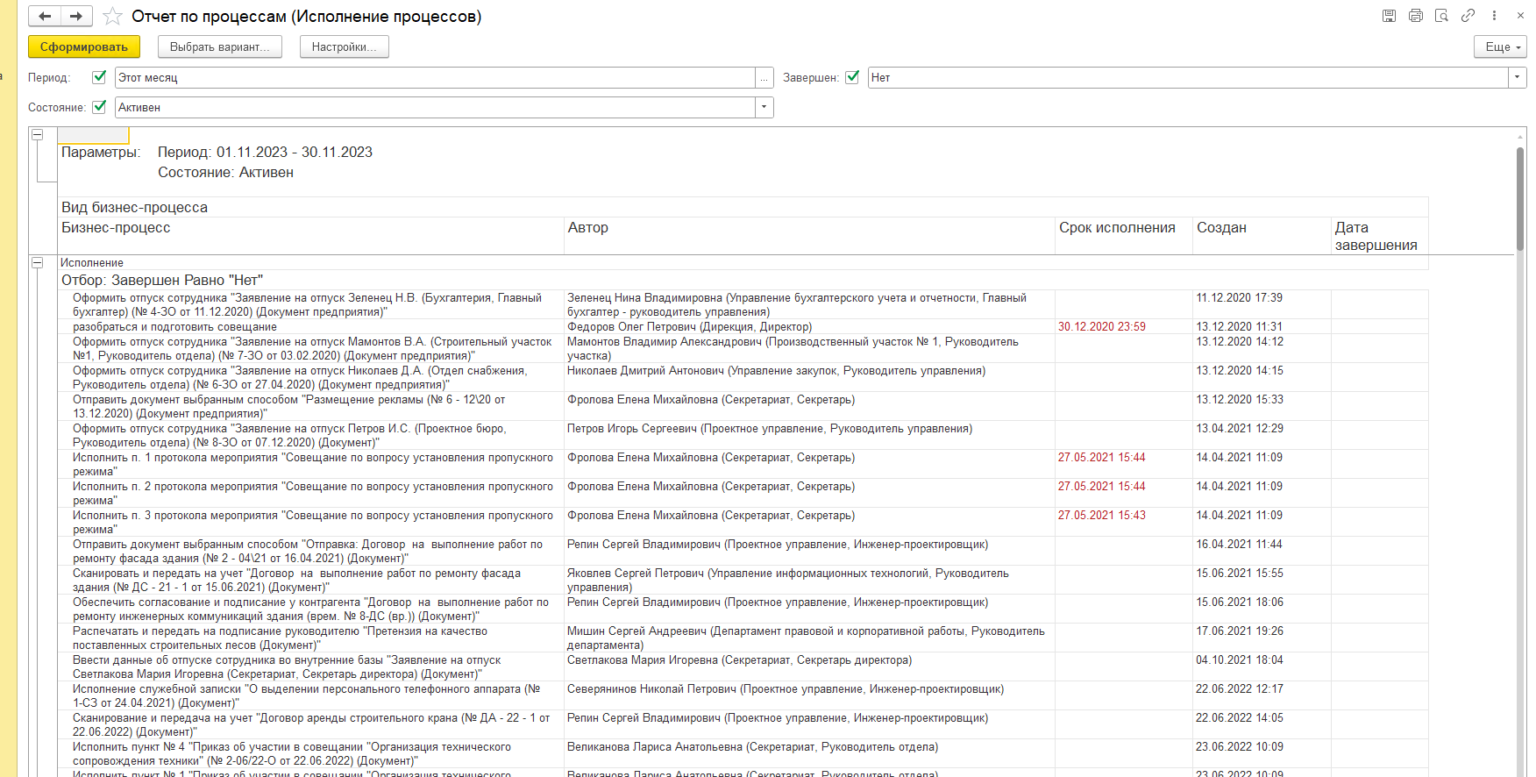Open the three-dot options menu in title bar

click(x=1494, y=16)
